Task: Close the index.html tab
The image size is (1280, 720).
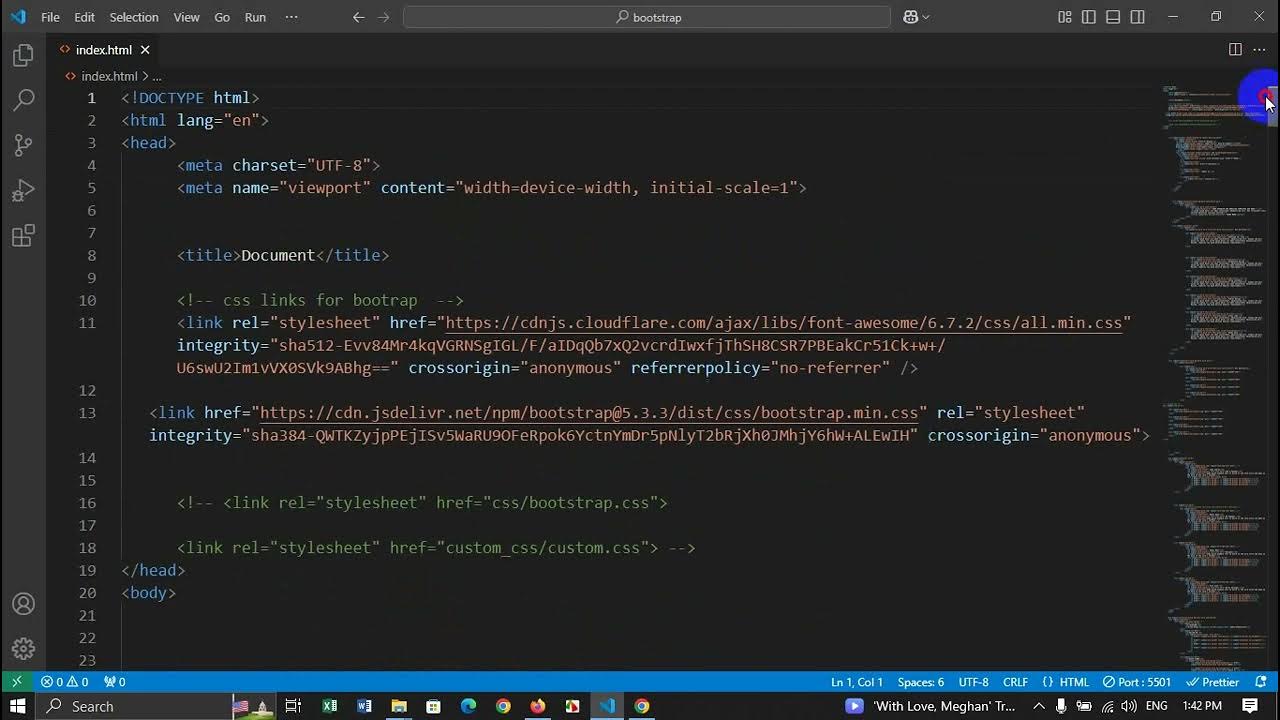Action: tap(145, 50)
